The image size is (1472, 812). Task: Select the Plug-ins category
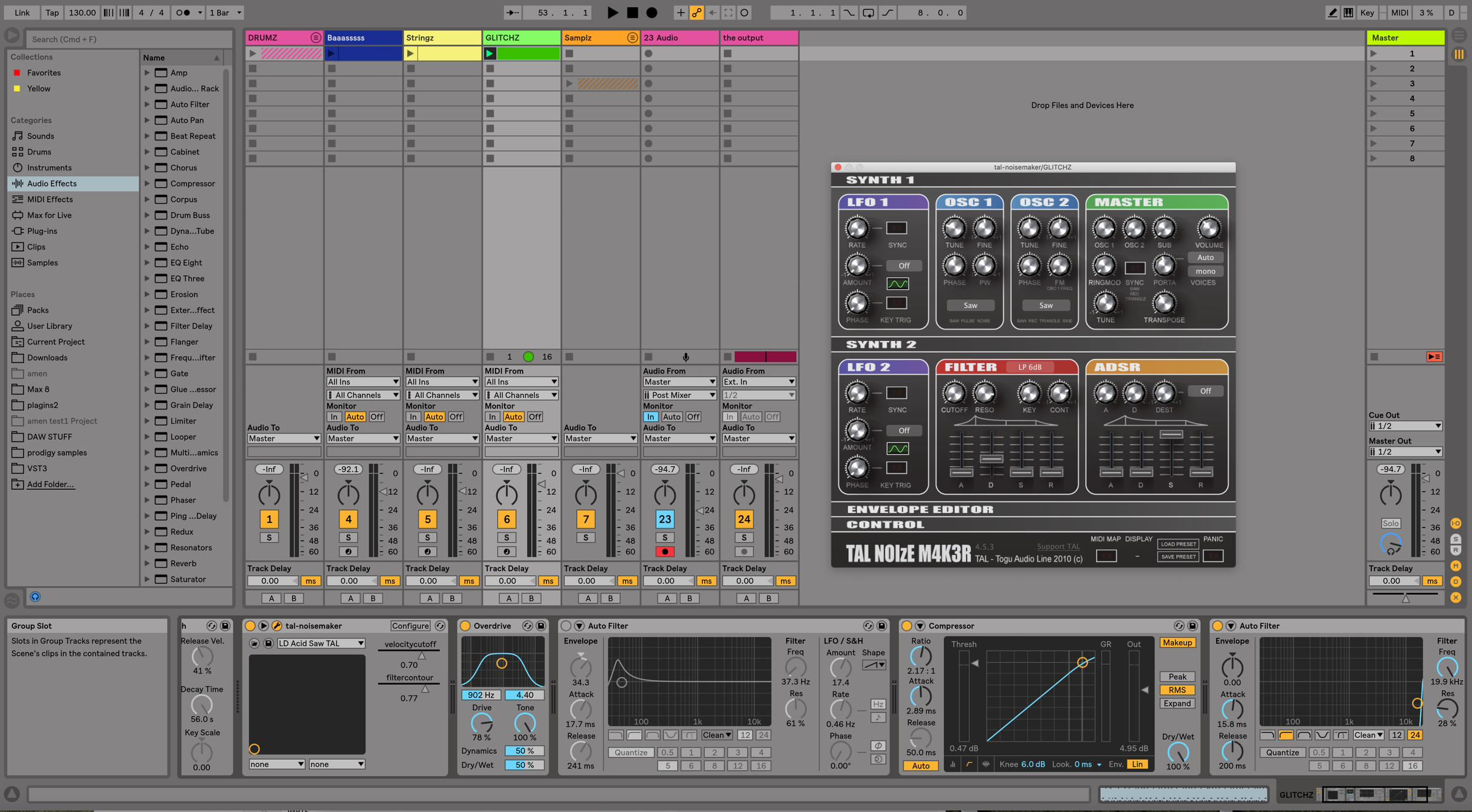[42, 231]
